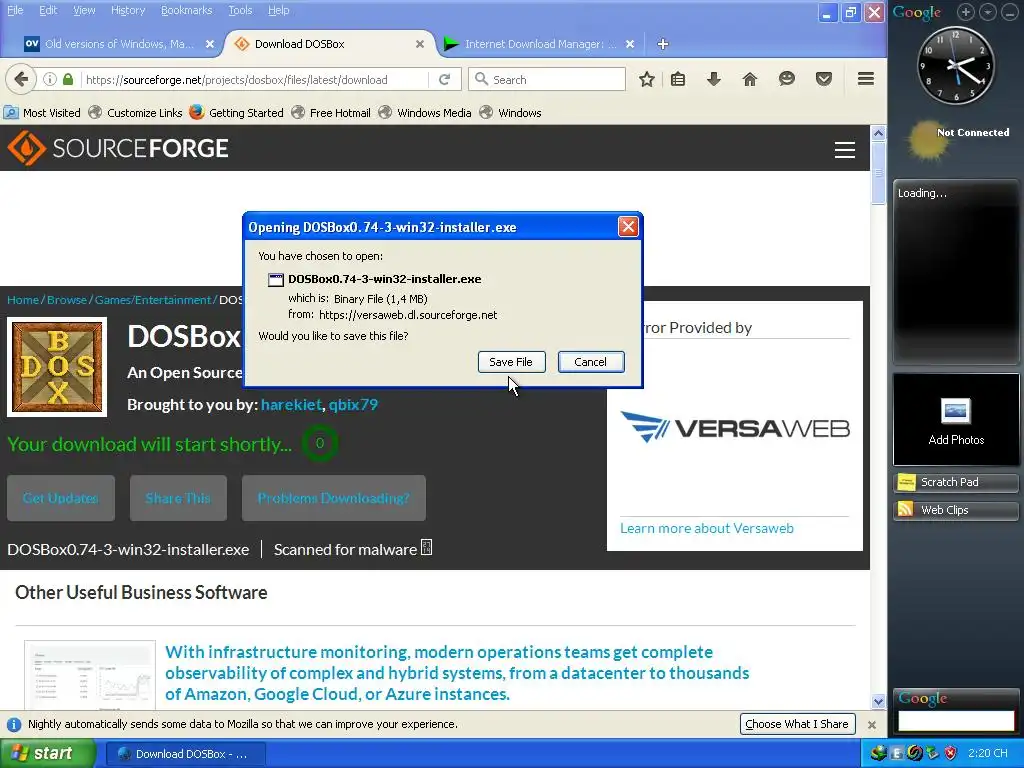Click the smiley feedback icon in toolbar
The width and height of the screenshot is (1024, 768).
click(787, 80)
